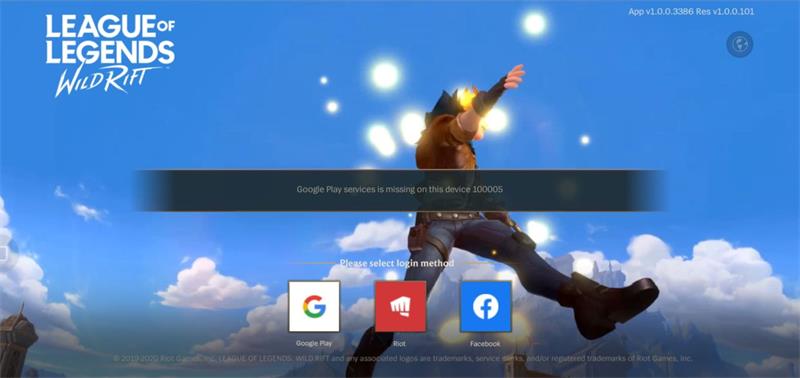800x378 pixels.
Task: Open the globe region selector
Action: [739, 44]
